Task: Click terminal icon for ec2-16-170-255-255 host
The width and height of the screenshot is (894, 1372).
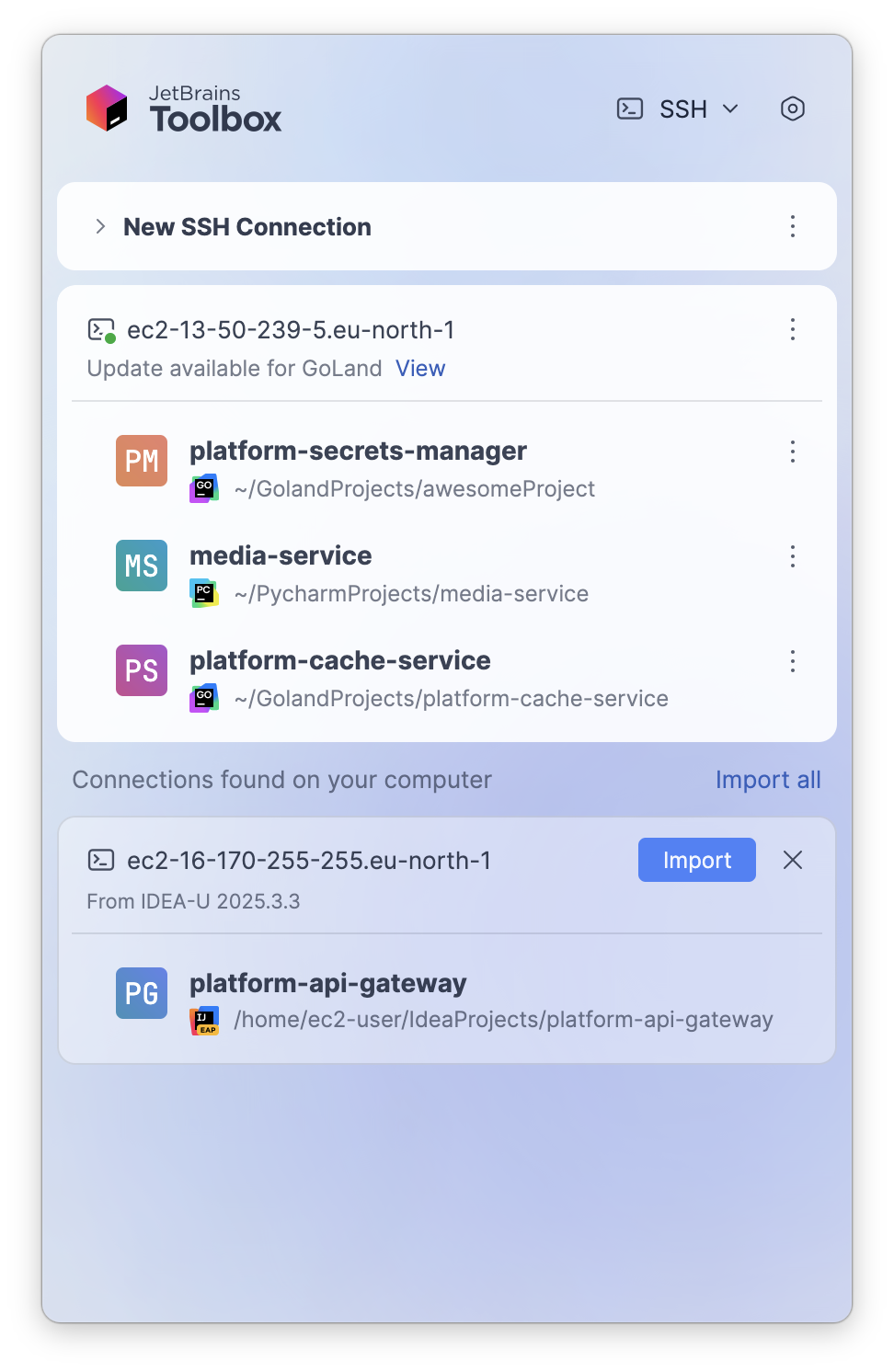Action: click(101, 860)
